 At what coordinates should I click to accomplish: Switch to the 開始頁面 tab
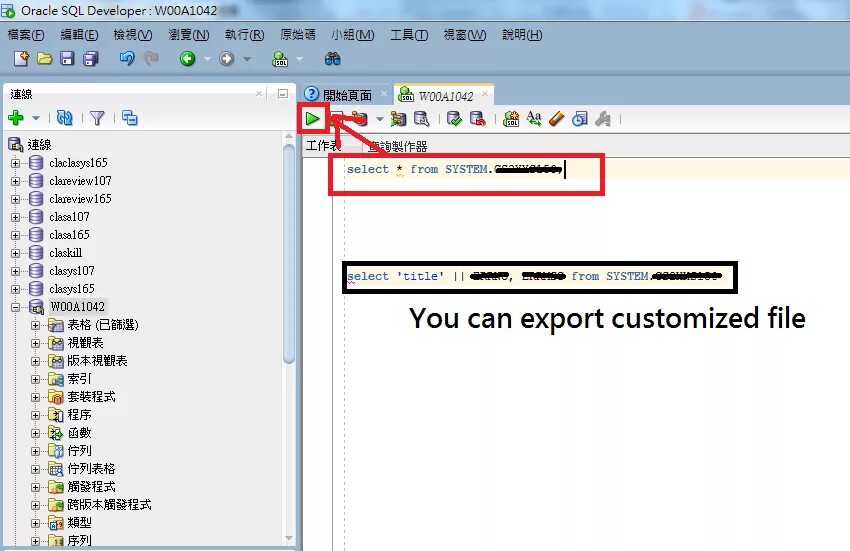coord(347,95)
